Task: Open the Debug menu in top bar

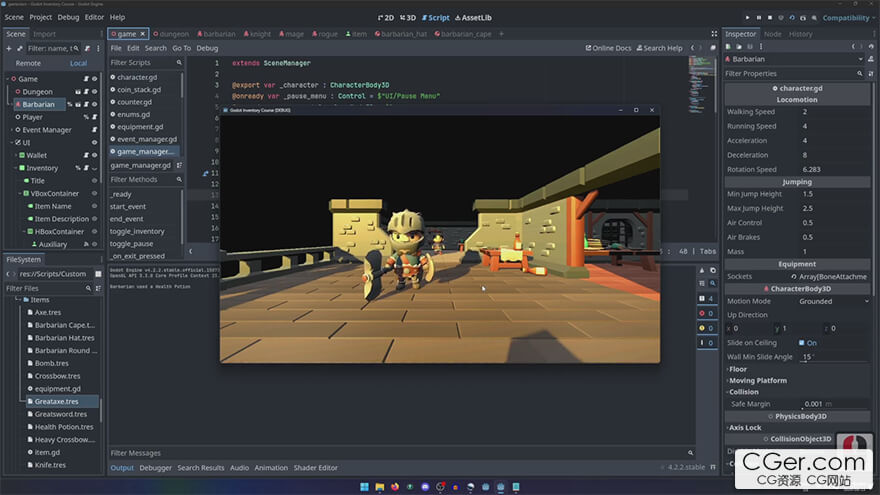Action: (x=68, y=17)
